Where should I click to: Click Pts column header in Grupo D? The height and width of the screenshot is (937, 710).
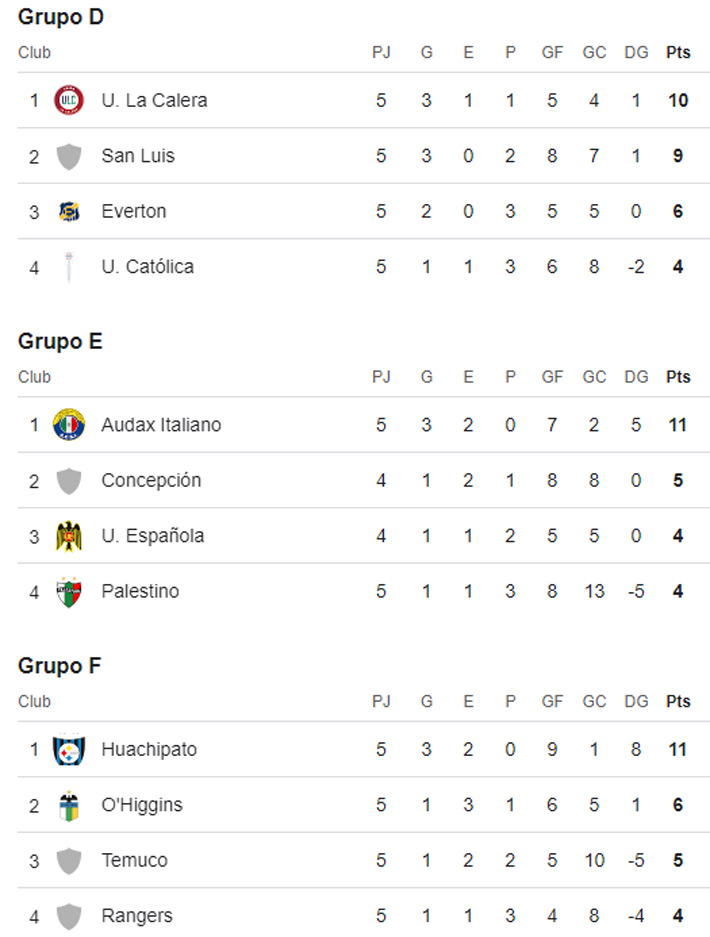678,52
